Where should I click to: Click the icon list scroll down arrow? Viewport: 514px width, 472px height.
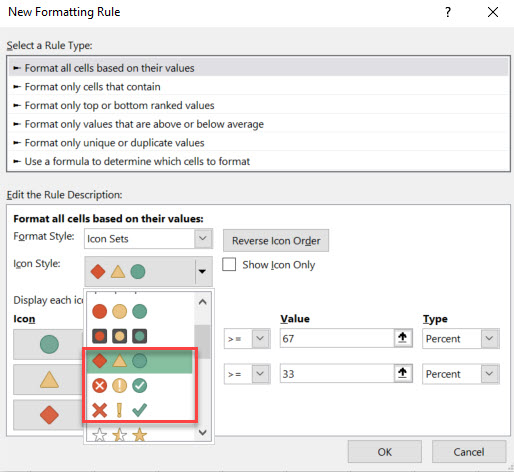click(203, 432)
